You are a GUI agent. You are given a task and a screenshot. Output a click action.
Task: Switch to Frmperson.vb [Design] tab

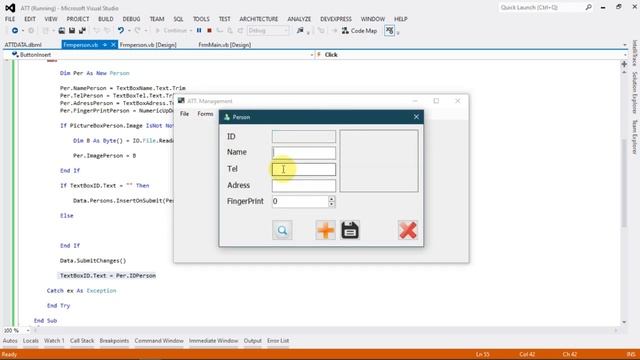148,45
